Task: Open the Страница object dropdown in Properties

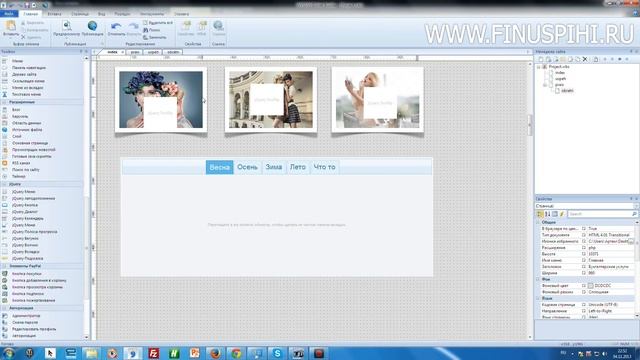Action: point(636,206)
